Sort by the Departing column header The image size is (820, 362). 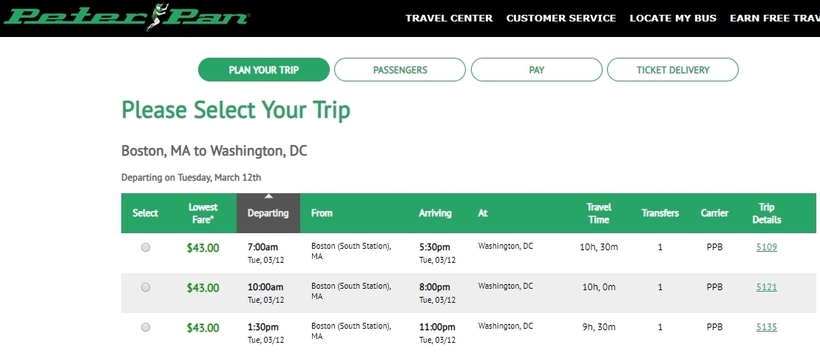coord(268,213)
